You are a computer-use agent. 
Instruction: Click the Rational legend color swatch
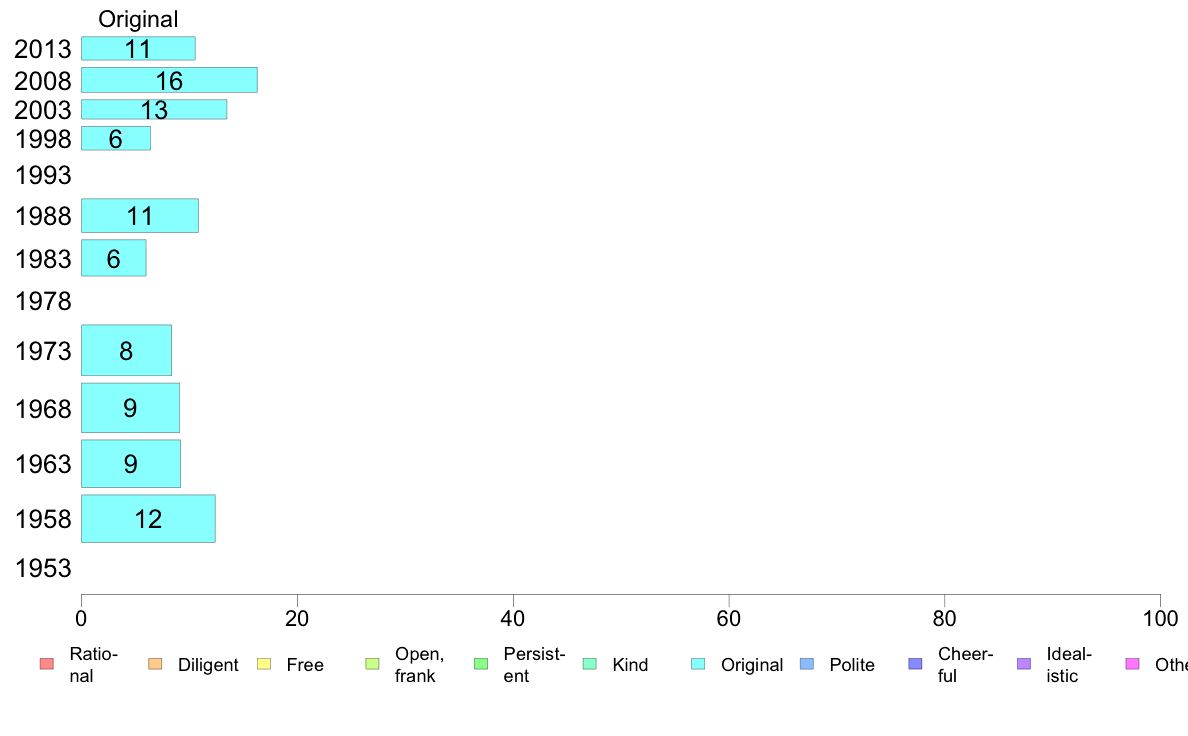tap(47, 664)
